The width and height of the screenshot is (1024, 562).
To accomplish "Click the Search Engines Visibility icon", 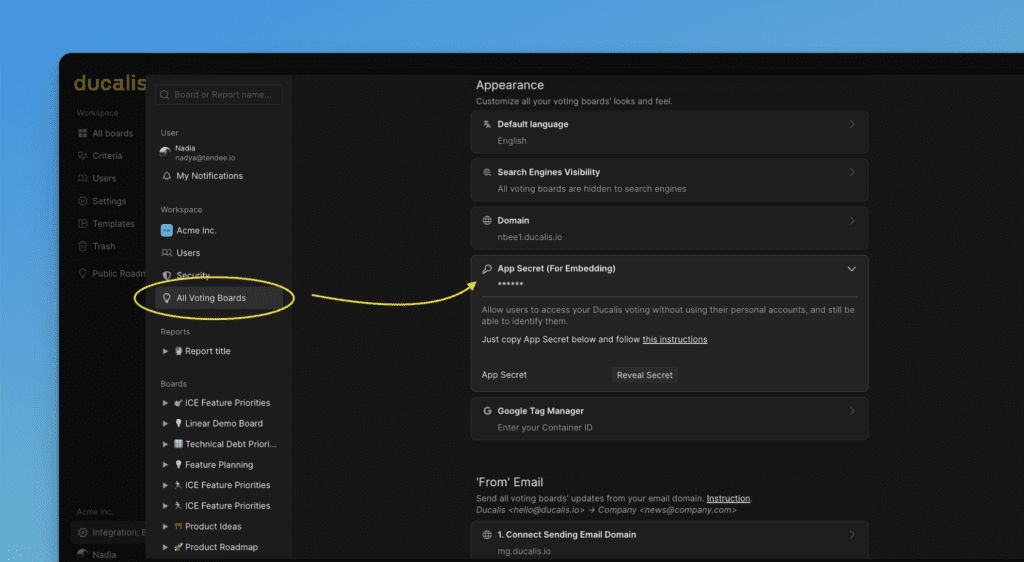I will pos(487,173).
